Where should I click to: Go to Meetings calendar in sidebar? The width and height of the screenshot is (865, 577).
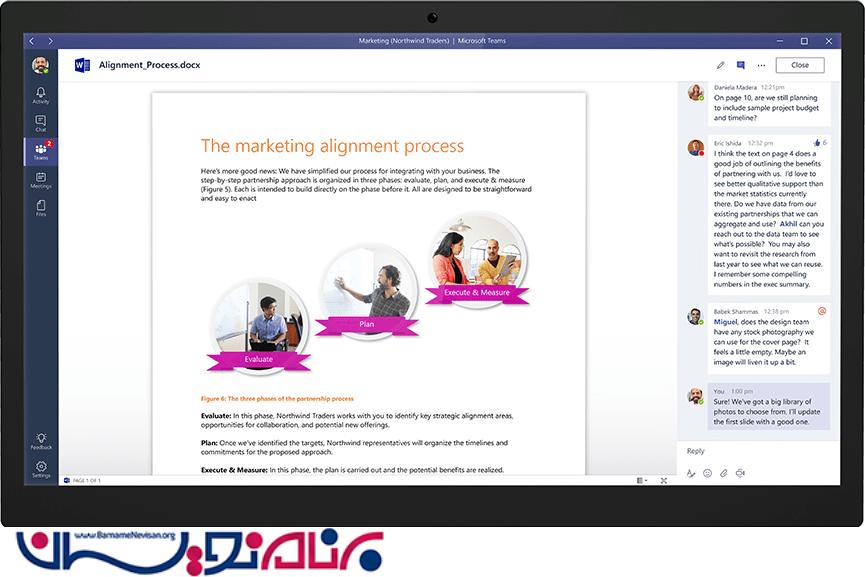(x=41, y=180)
